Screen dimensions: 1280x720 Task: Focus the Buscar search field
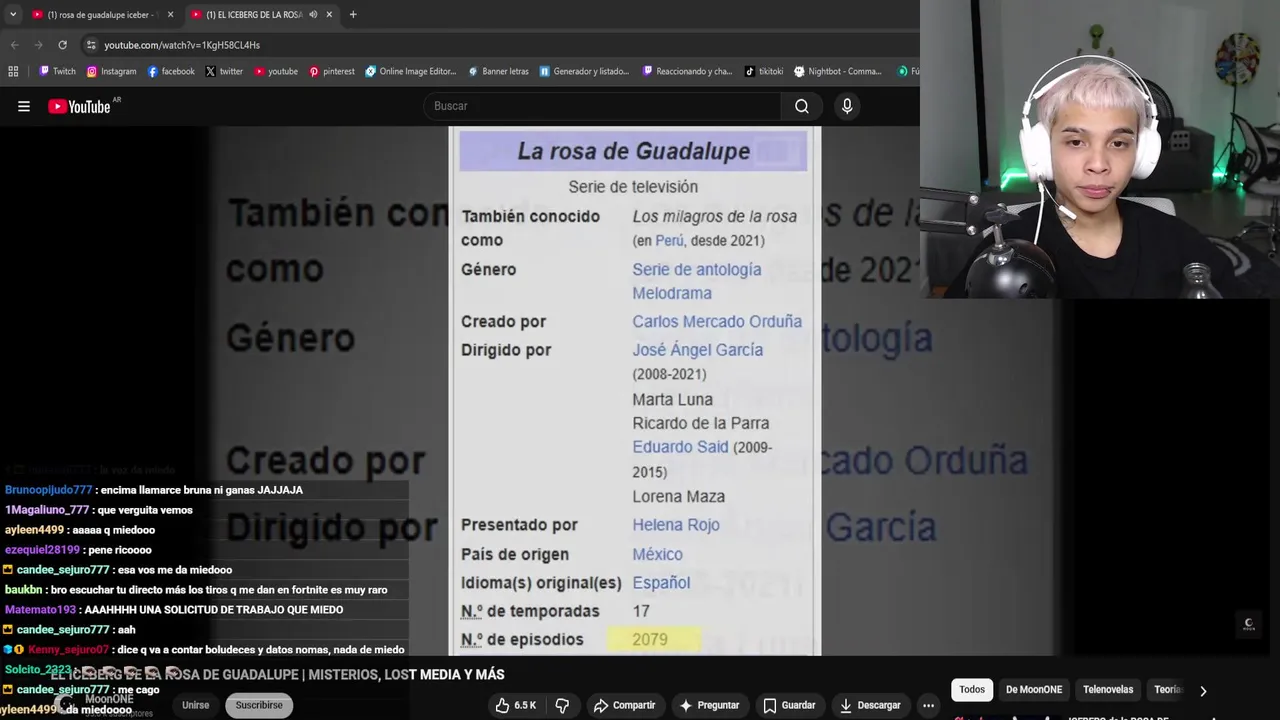tap(602, 106)
